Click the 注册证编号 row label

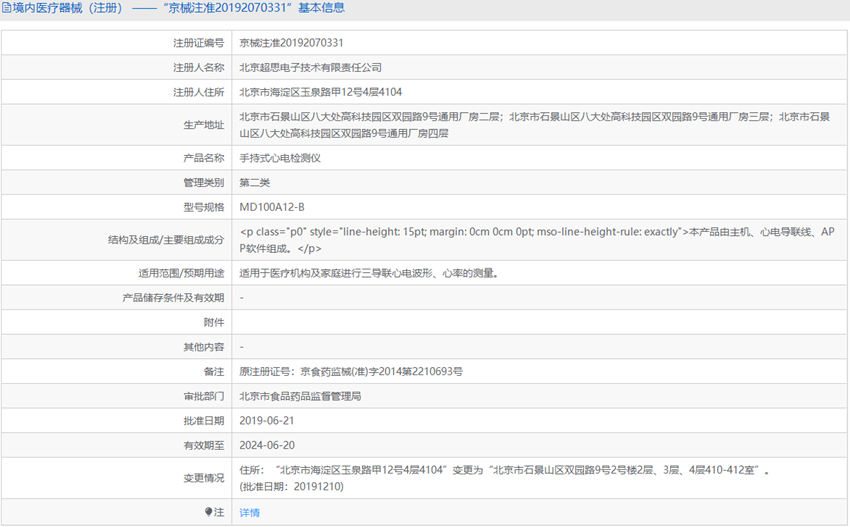[x=198, y=43]
